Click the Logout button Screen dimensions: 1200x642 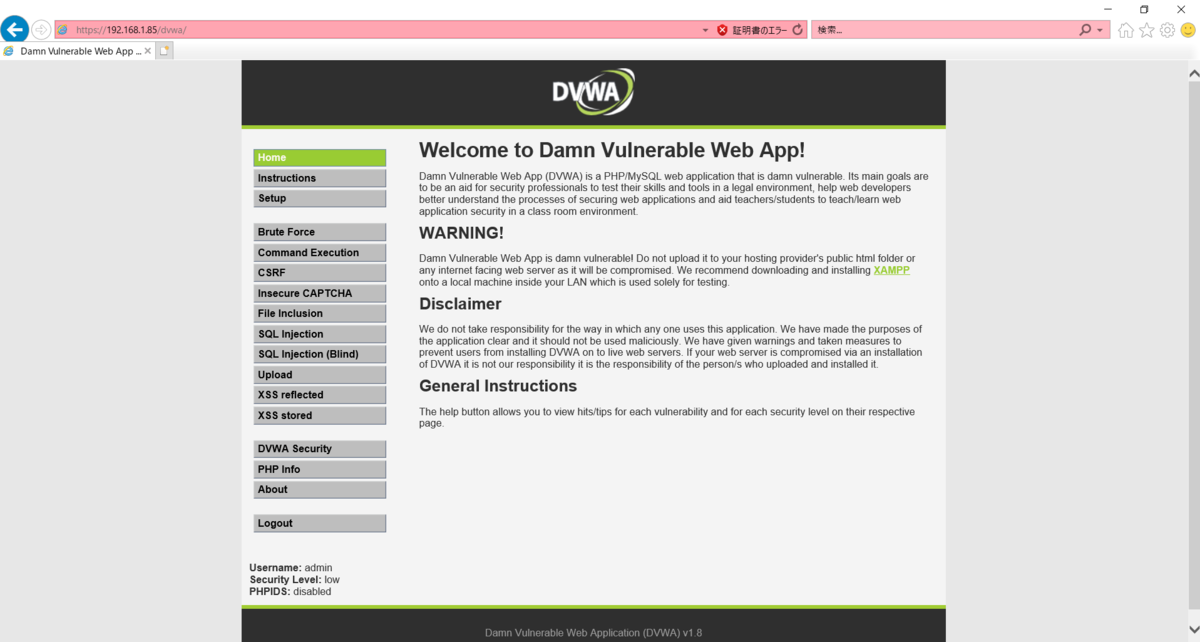coord(319,523)
